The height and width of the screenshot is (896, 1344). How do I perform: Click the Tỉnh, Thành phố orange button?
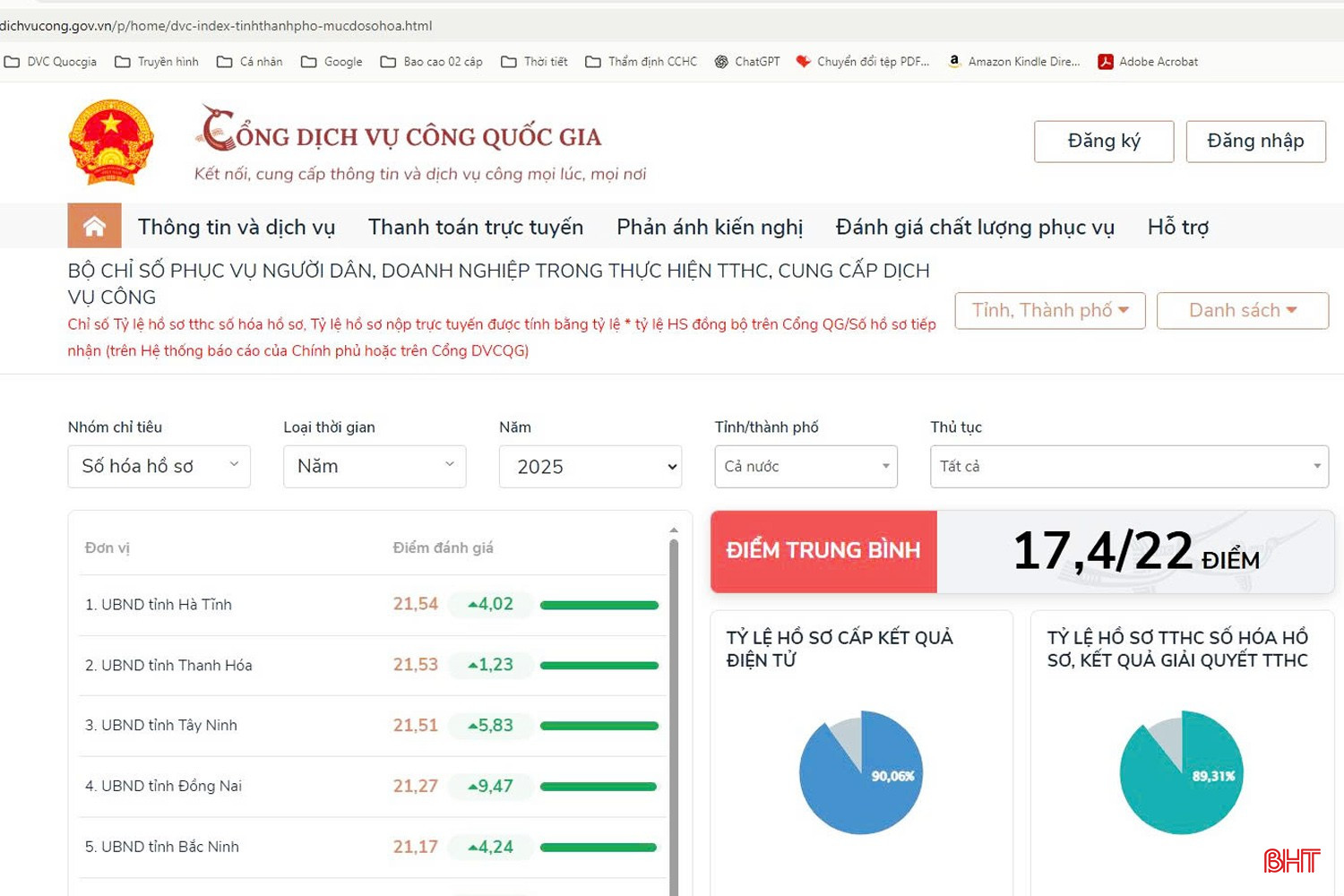tap(1049, 311)
